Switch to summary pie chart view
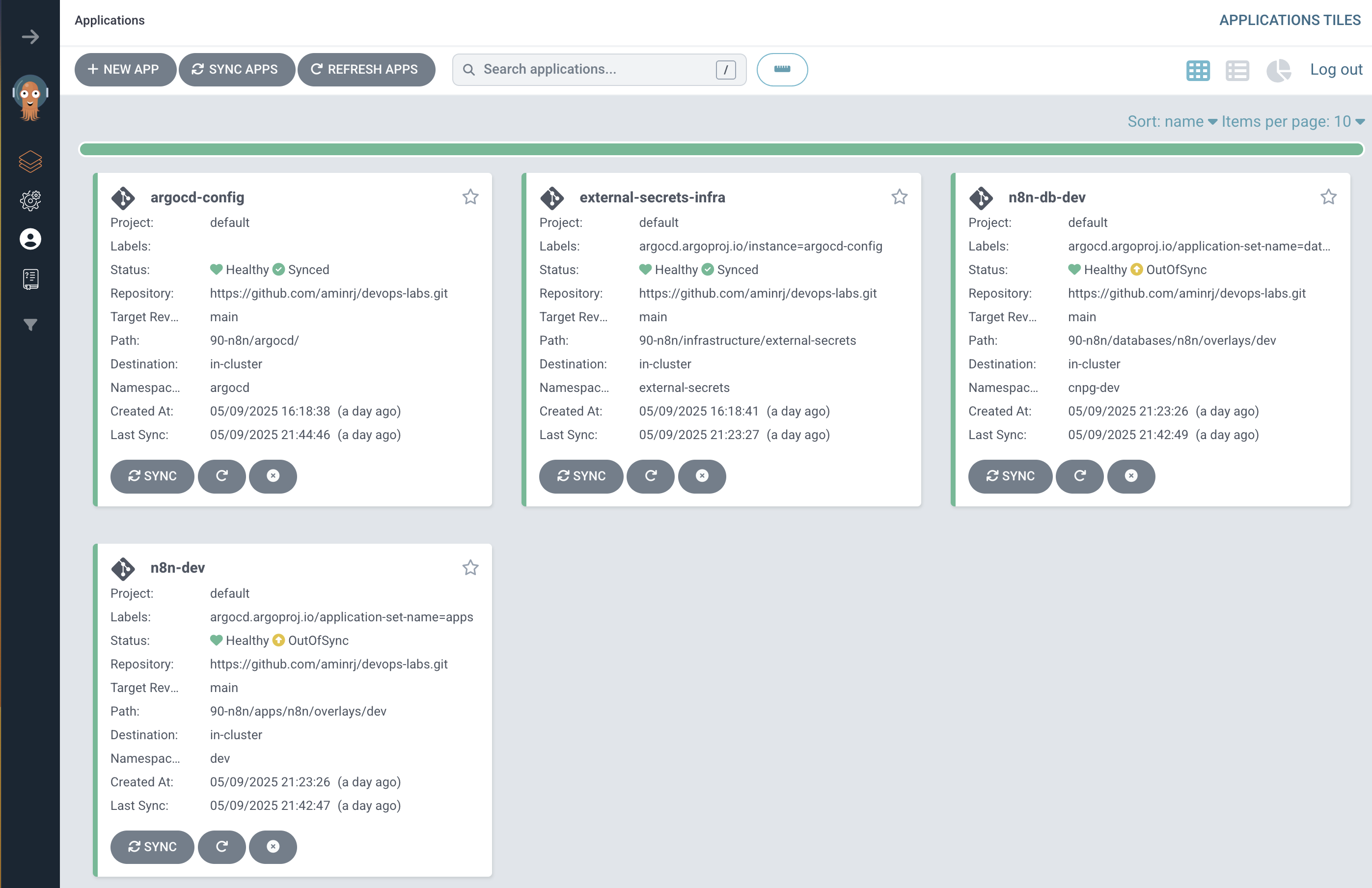 [x=1278, y=70]
